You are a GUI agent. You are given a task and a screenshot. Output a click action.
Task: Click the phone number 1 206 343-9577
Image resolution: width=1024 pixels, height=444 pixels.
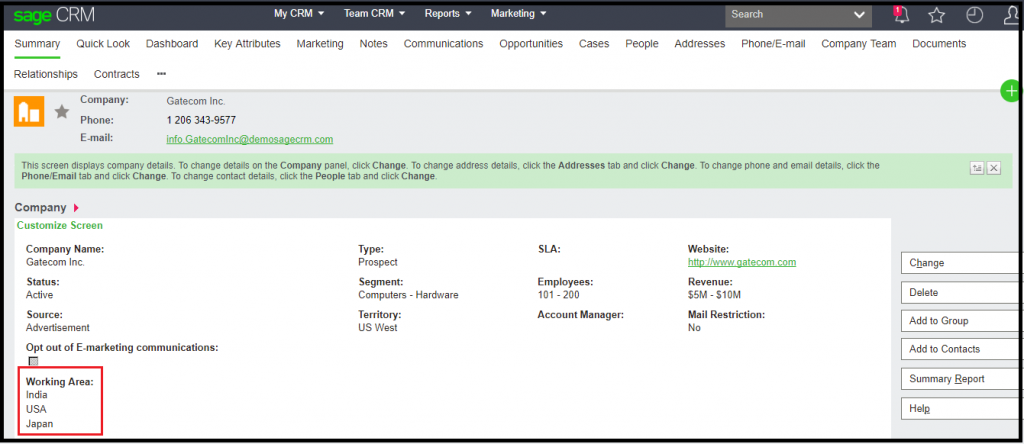tap(201, 120)
